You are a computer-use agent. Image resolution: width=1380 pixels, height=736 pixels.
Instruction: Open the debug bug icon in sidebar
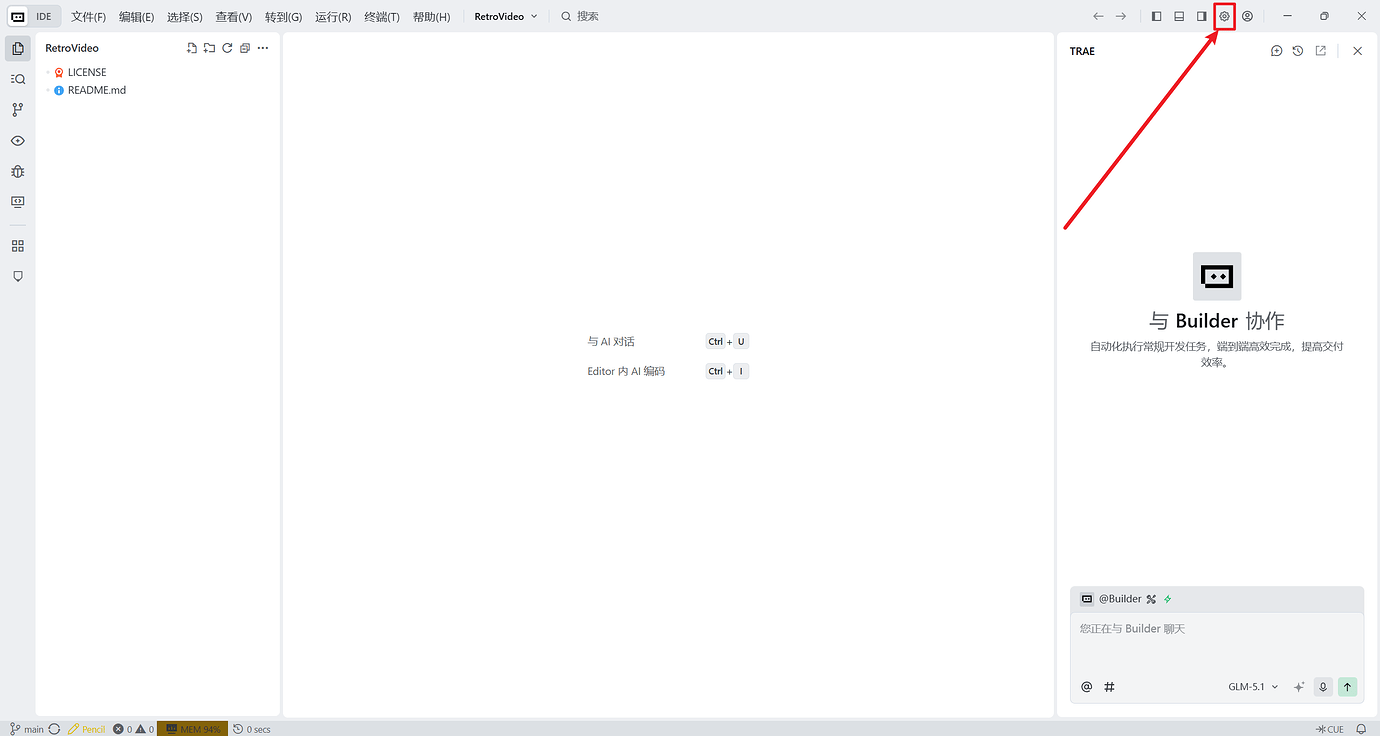(x=18, y=171)
